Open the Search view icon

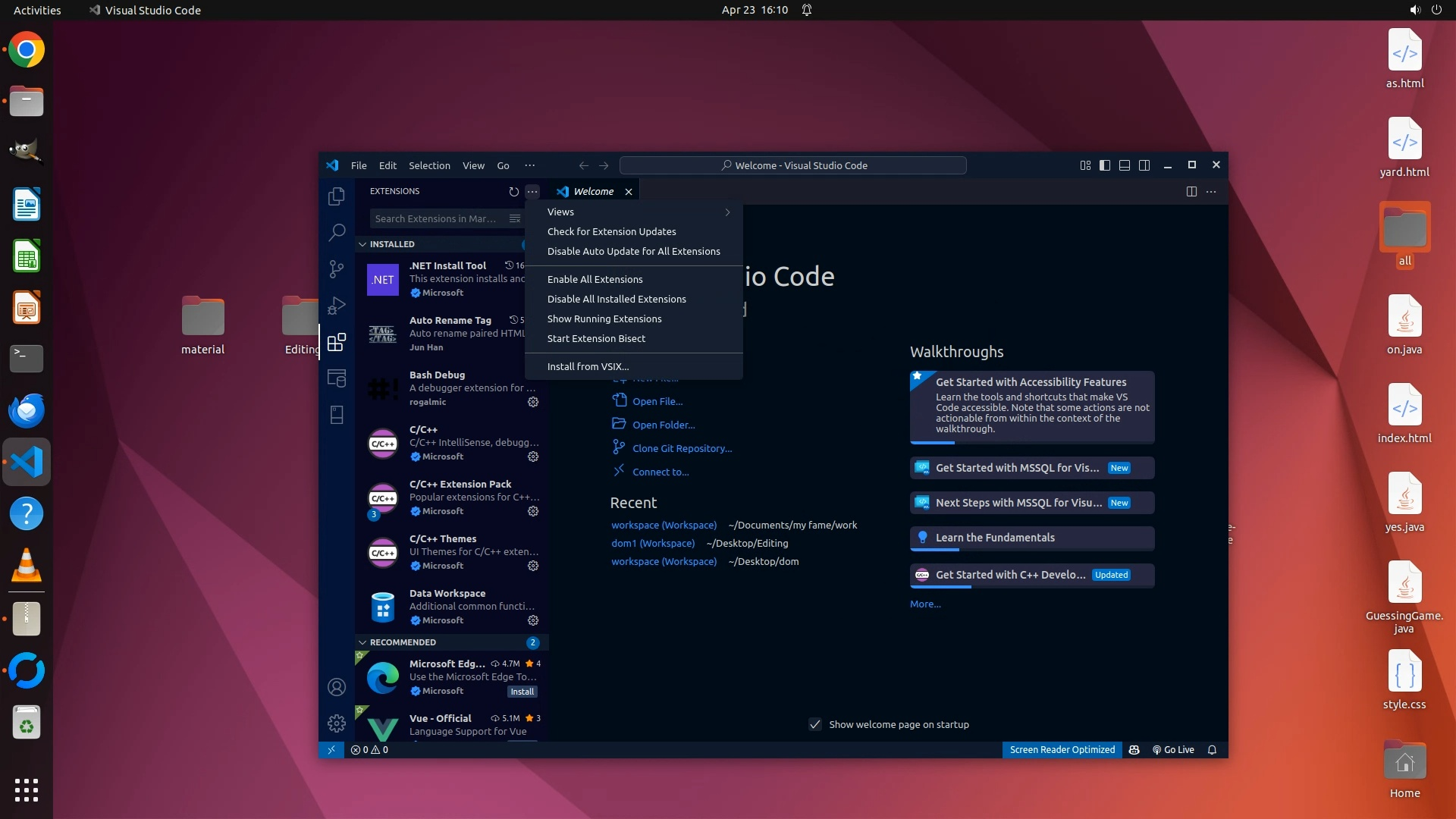337,232
